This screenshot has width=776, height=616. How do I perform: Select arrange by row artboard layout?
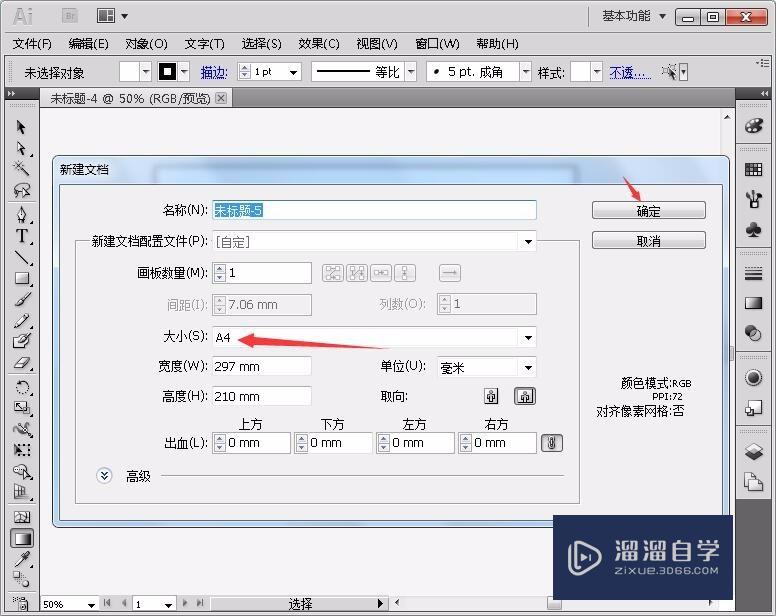tap(380, 273)
